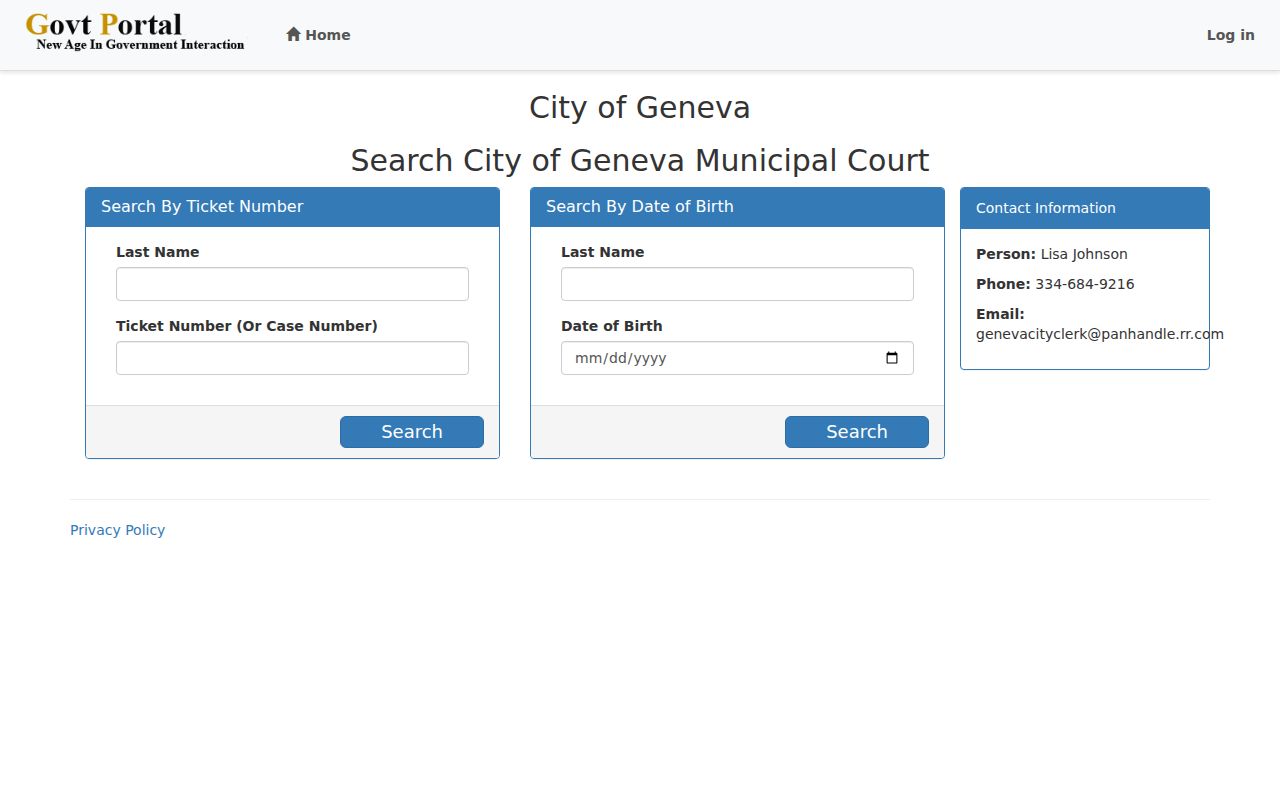Click the Date of Birth input
Image resolution: width=1280 pixels, height=800 pixels.
point(737,358)
